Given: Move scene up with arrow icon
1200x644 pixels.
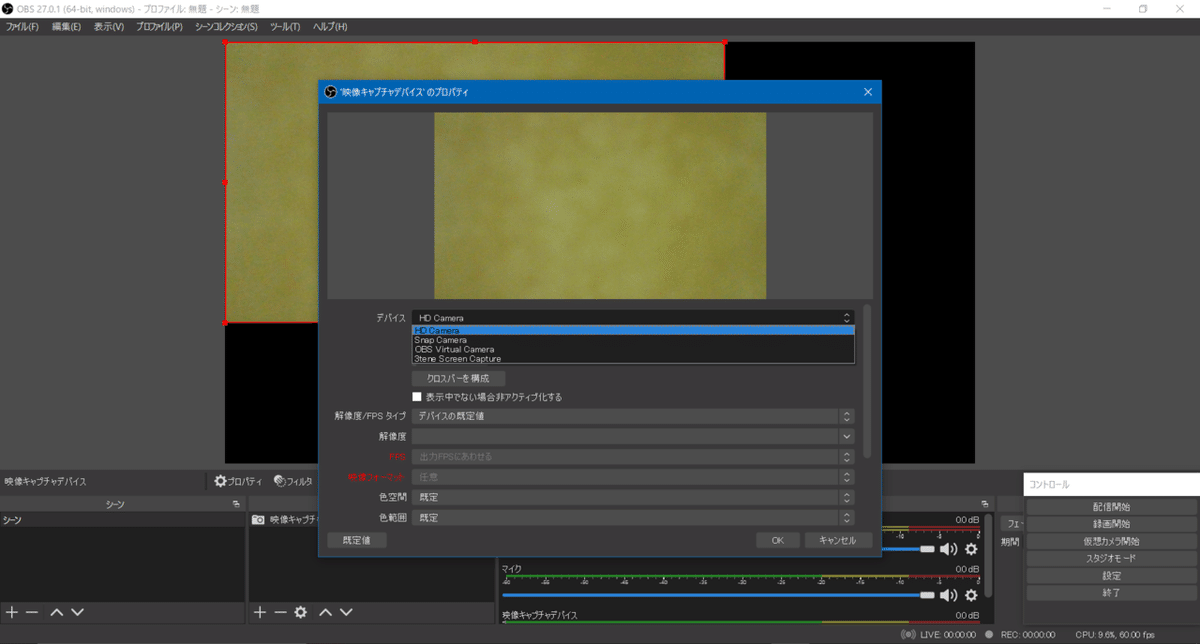Looking at the screenshot, I should click(57, 612).
